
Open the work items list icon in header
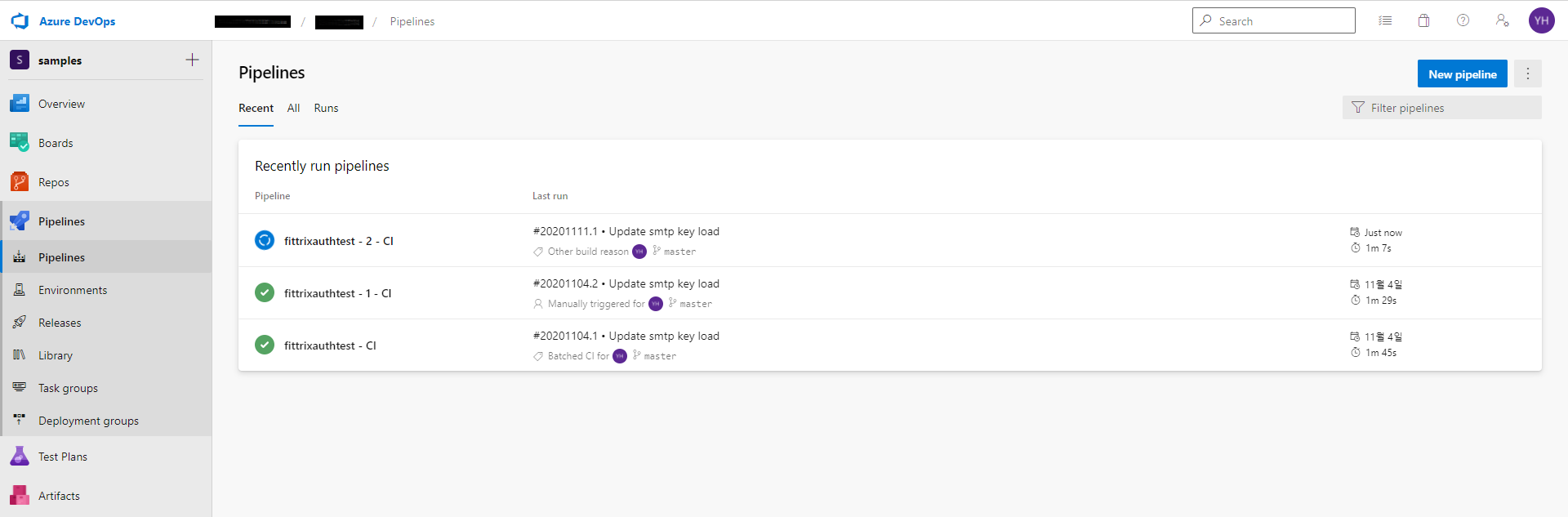click(x=1385, y=20)
